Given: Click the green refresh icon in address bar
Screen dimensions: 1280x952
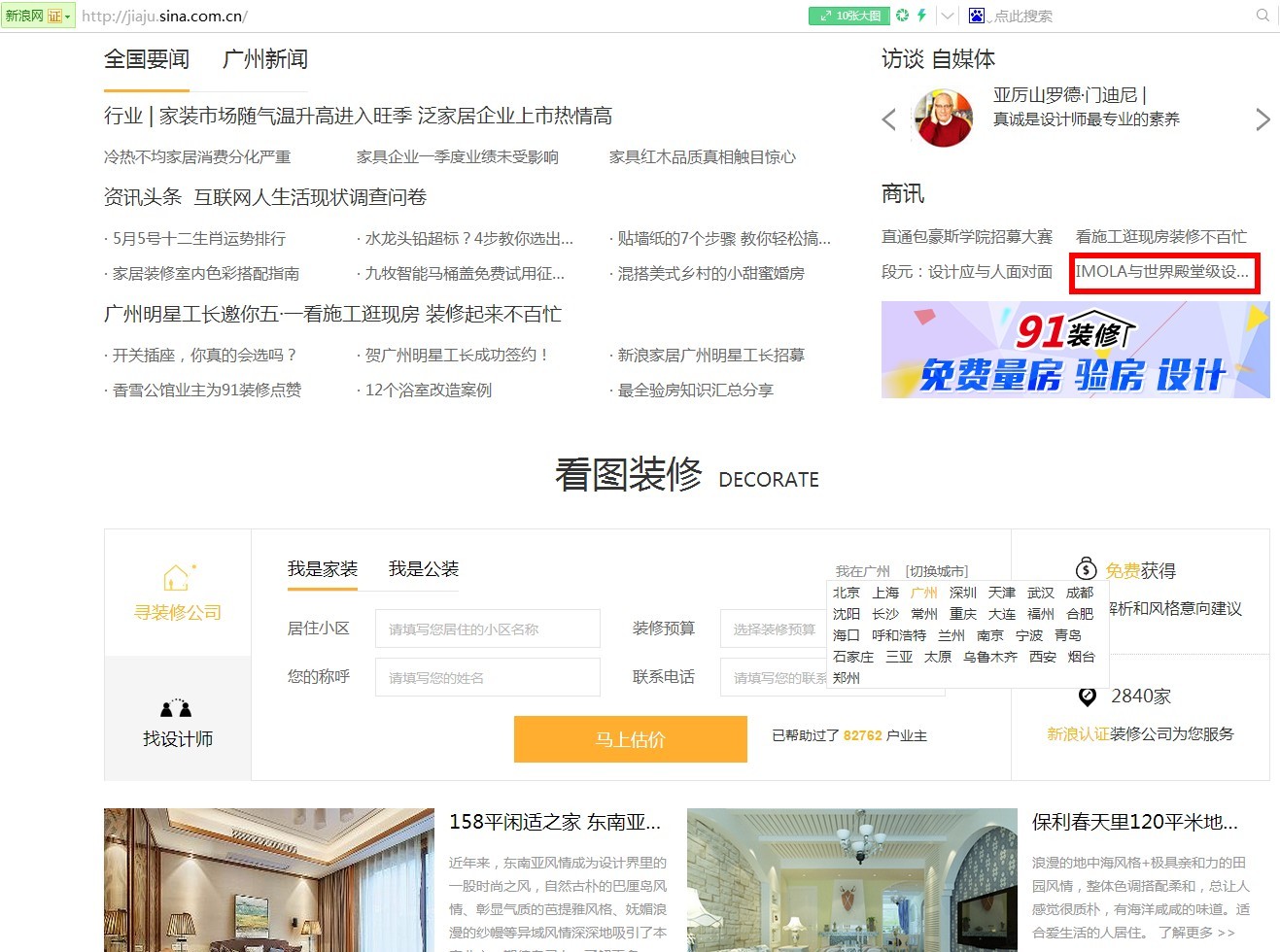Looking at the screenshot, I should click(x=903, y=16).
